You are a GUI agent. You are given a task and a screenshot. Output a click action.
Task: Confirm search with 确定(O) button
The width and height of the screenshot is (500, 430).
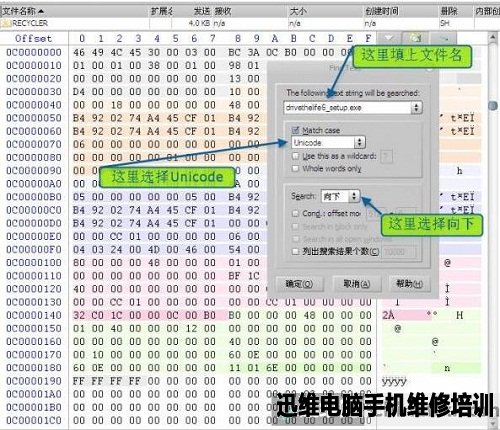[x=299, y=284]
